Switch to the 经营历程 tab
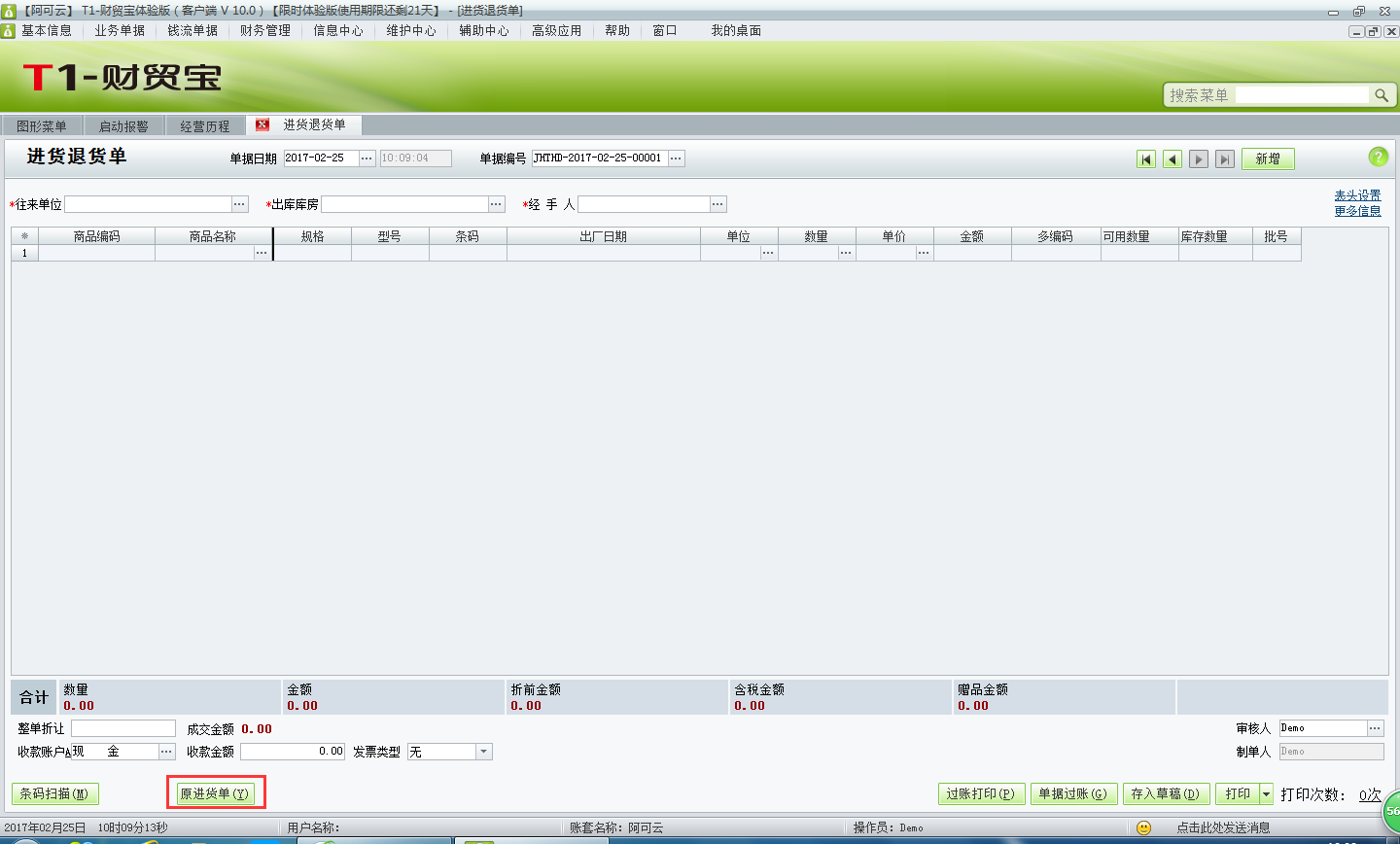The height and width of the screenshot is (844, 1400). click(205, 126)
